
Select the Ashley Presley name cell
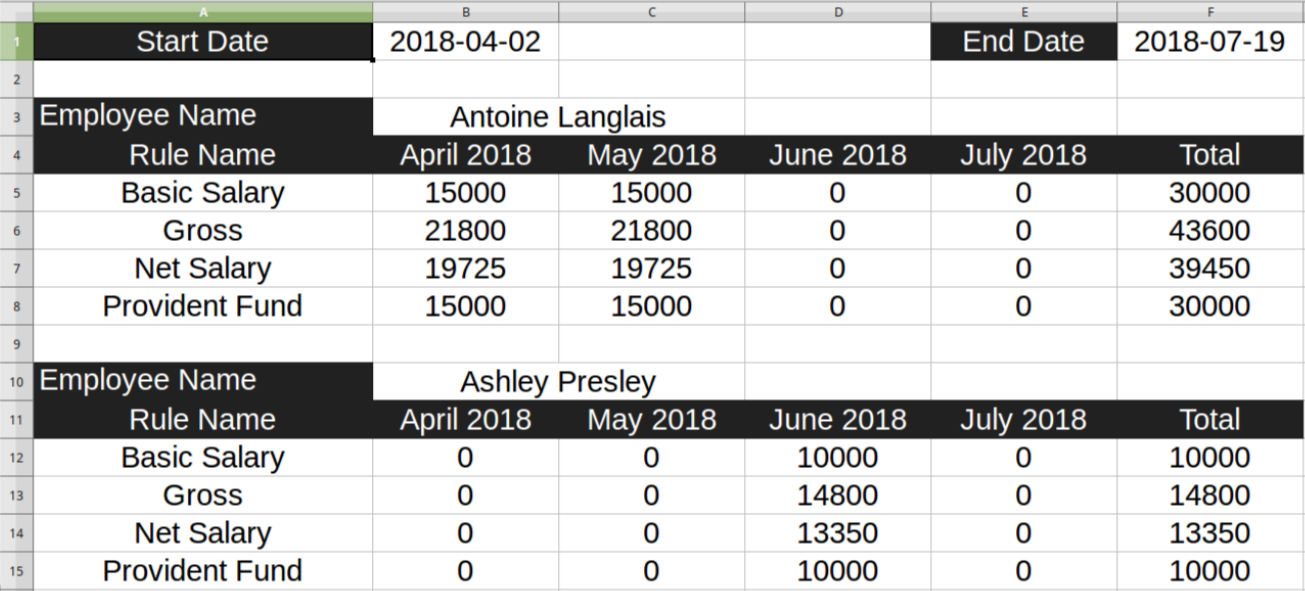click(x=558, y=382)
